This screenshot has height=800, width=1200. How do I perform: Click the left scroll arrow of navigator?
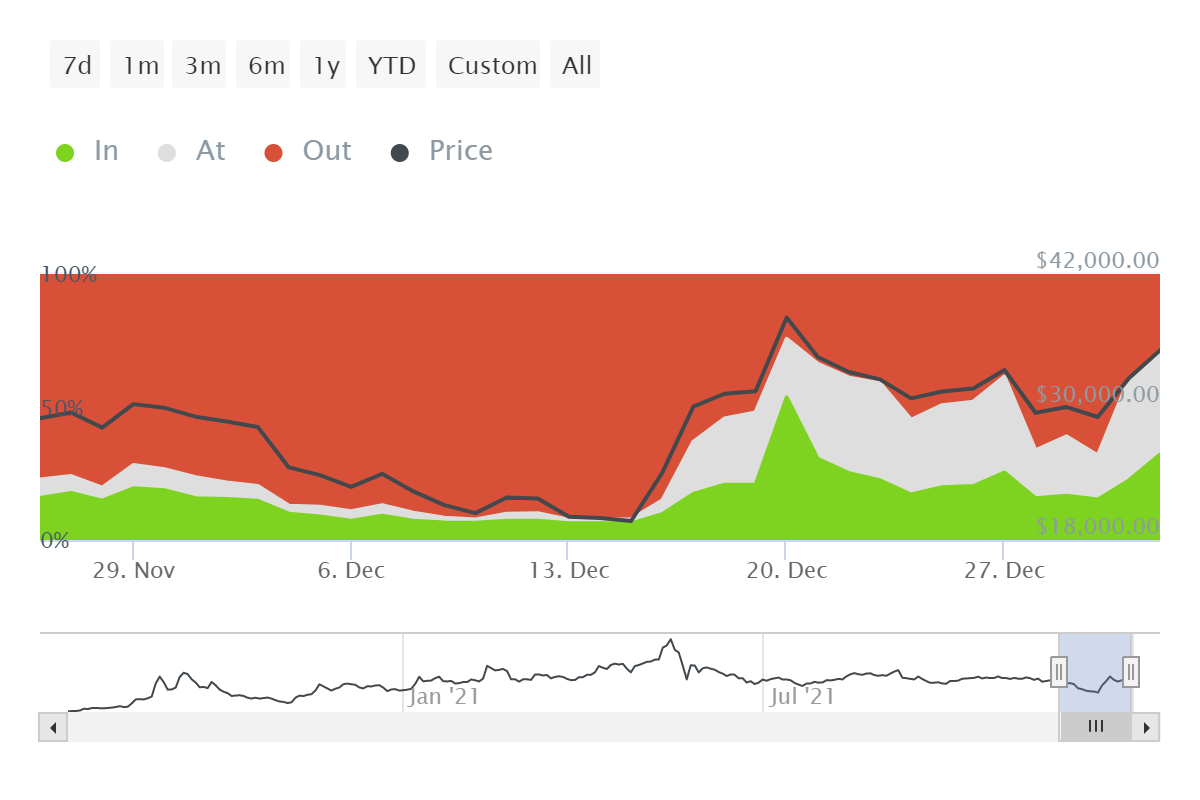[x=53, y=727]
